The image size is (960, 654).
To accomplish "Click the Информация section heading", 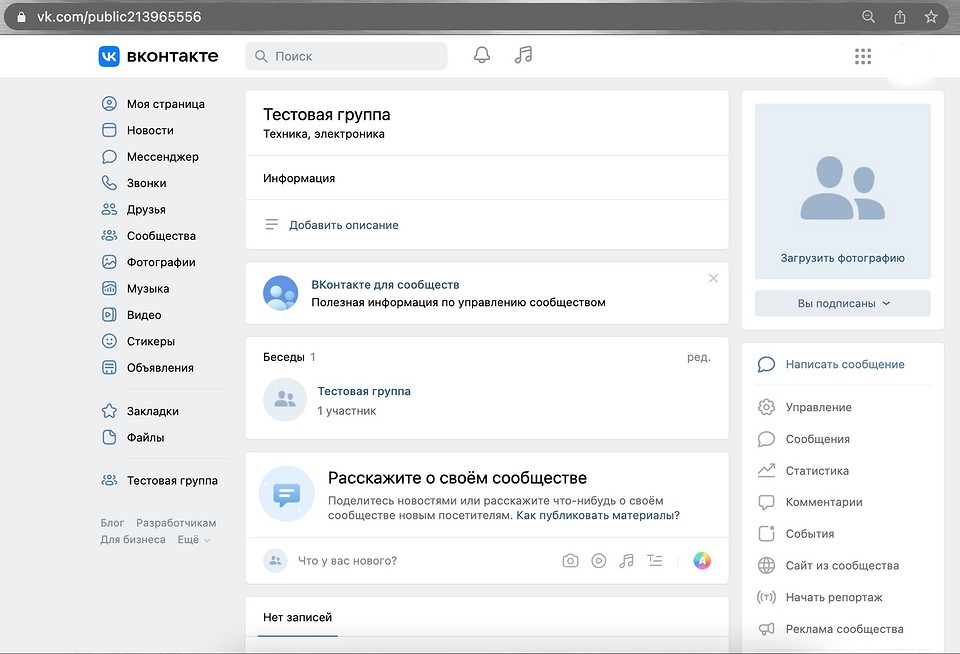I will pyautogui.click(x=299, y=178).
